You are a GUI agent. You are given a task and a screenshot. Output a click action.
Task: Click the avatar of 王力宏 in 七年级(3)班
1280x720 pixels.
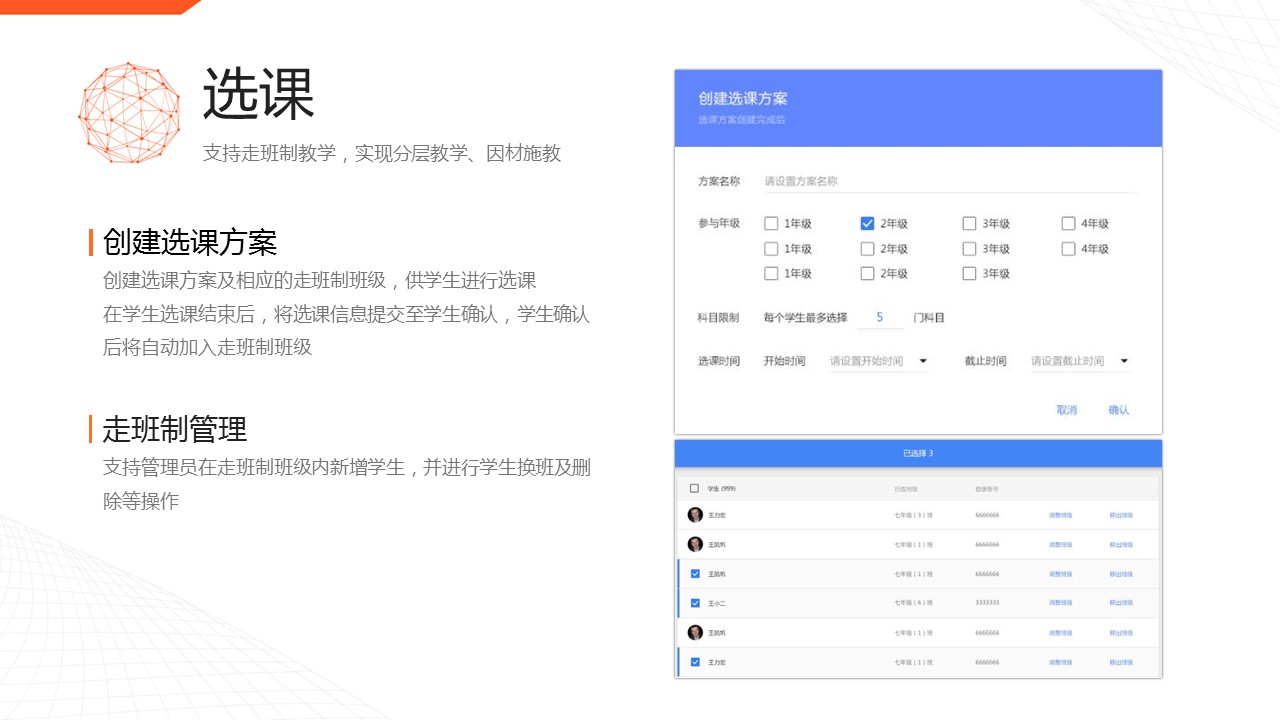(x=695, y=515)
